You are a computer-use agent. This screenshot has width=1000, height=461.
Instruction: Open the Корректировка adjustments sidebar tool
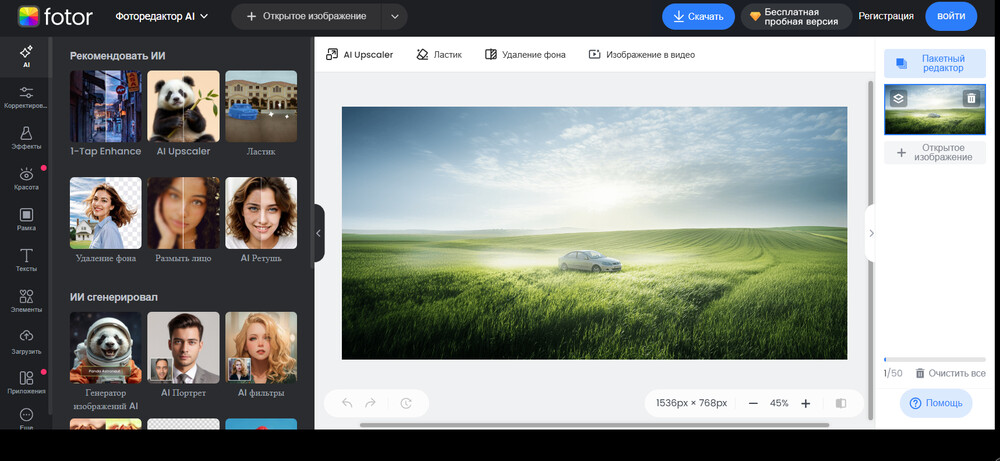[26, 97]
